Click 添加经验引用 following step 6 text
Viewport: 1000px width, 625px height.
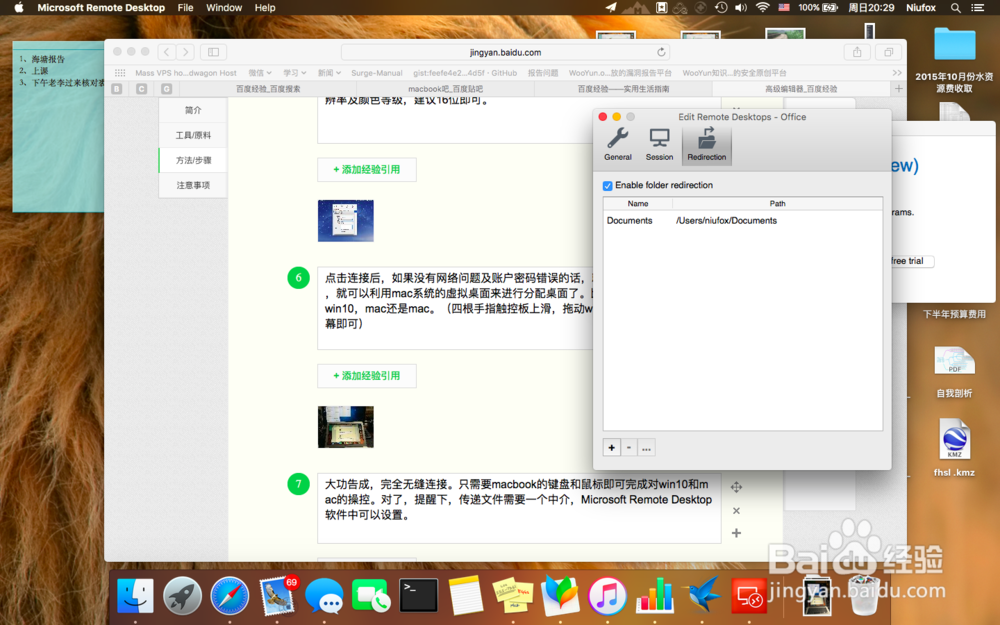(367, 376)
